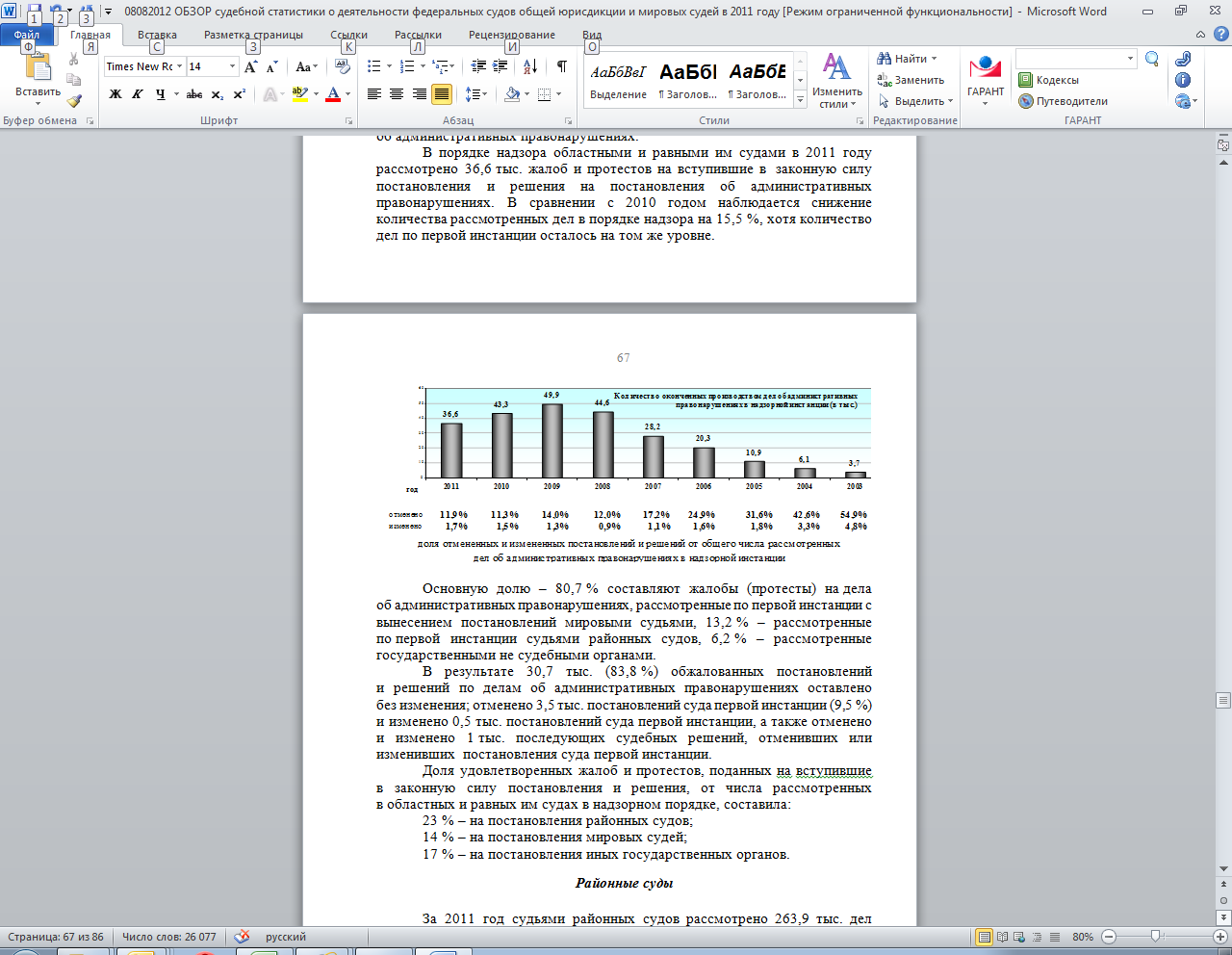Image resolution: width=1232 pixels, height=955 pixels.
Task: Click the spell check status icon
Action: 243,937
